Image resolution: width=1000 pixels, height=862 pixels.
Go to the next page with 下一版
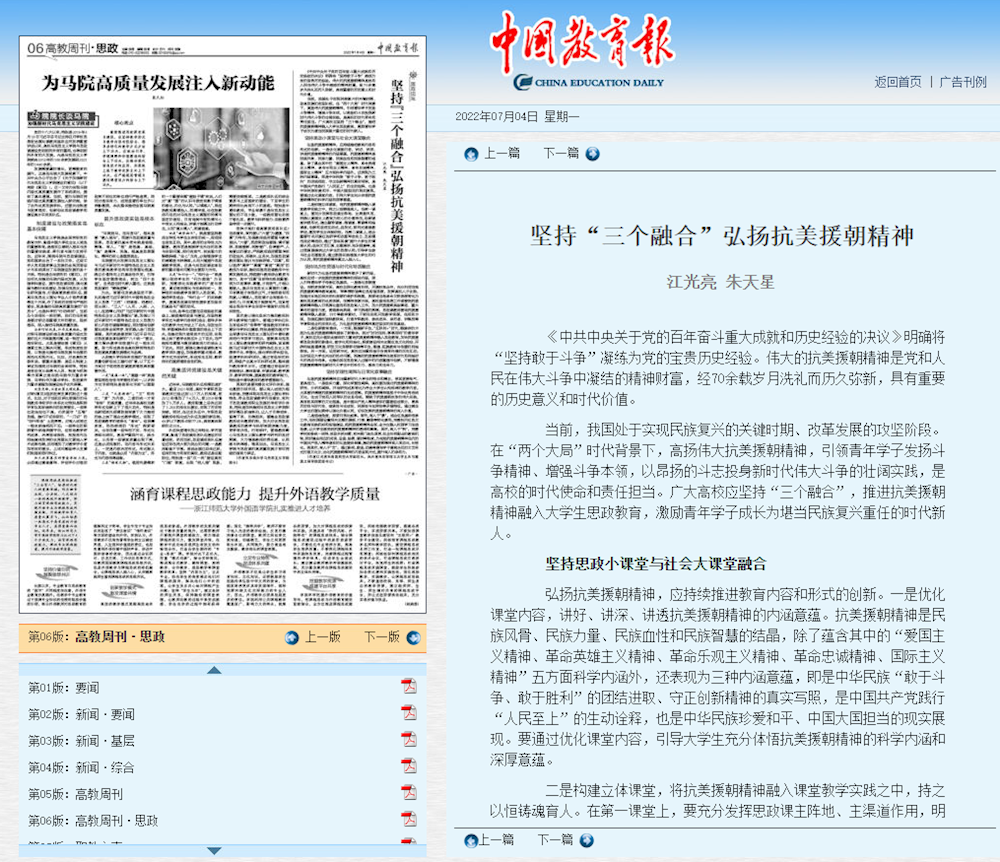tap(381, 637)
